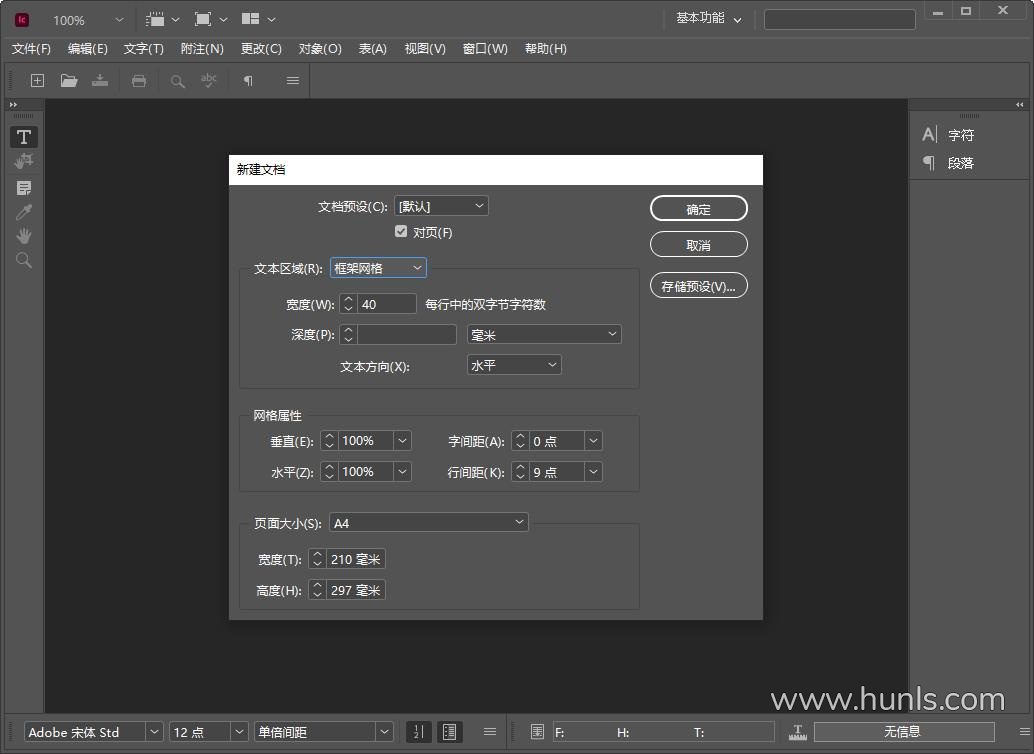Click the new document toolbar icon

click(x=38, y=80)
